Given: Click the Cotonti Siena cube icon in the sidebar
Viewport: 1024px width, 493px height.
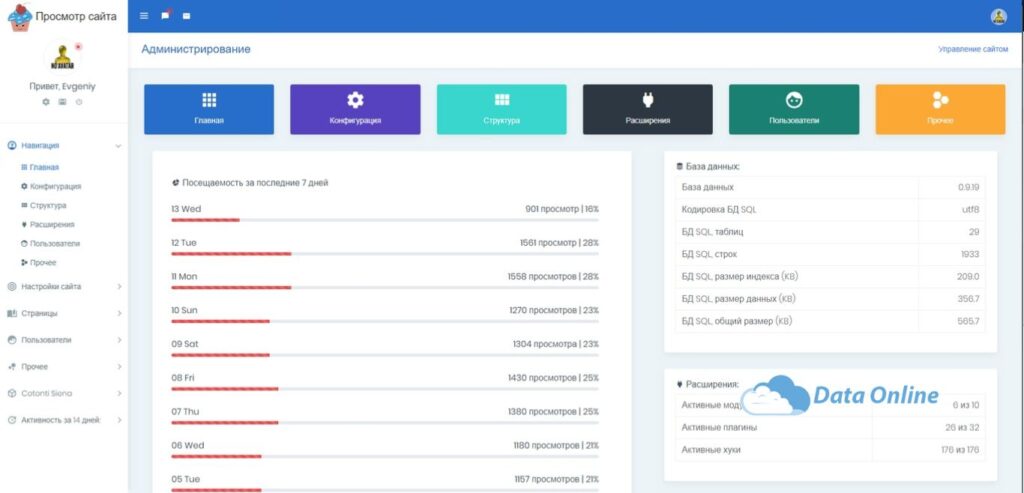Looking at the screenshot, I should pyautogui.click(x=12, y=394).
